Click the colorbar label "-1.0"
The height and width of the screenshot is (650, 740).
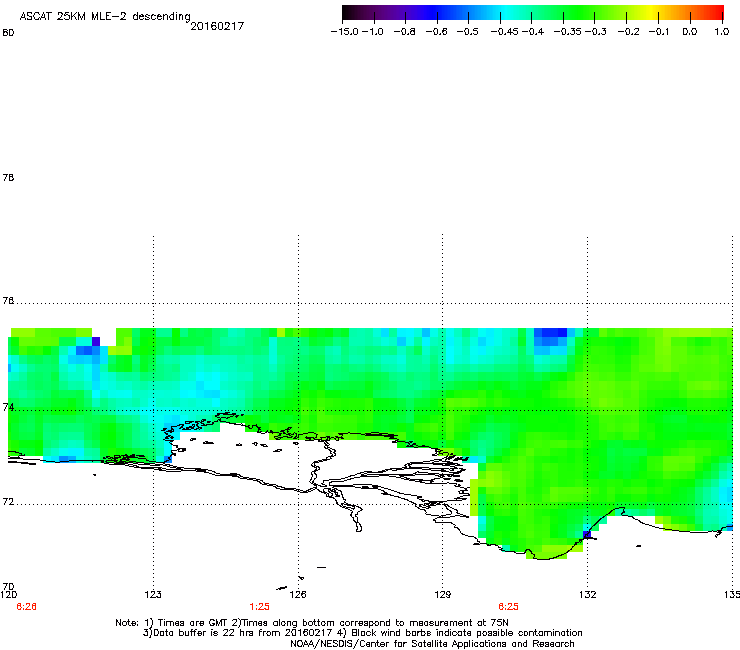(373, 32)
